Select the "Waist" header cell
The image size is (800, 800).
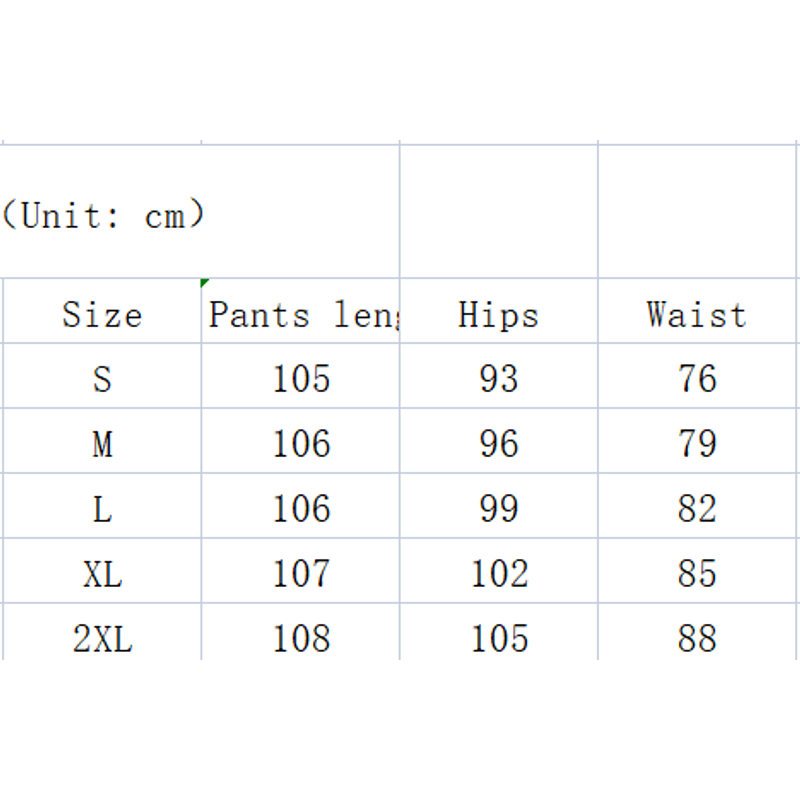click(x=696, y=315)
